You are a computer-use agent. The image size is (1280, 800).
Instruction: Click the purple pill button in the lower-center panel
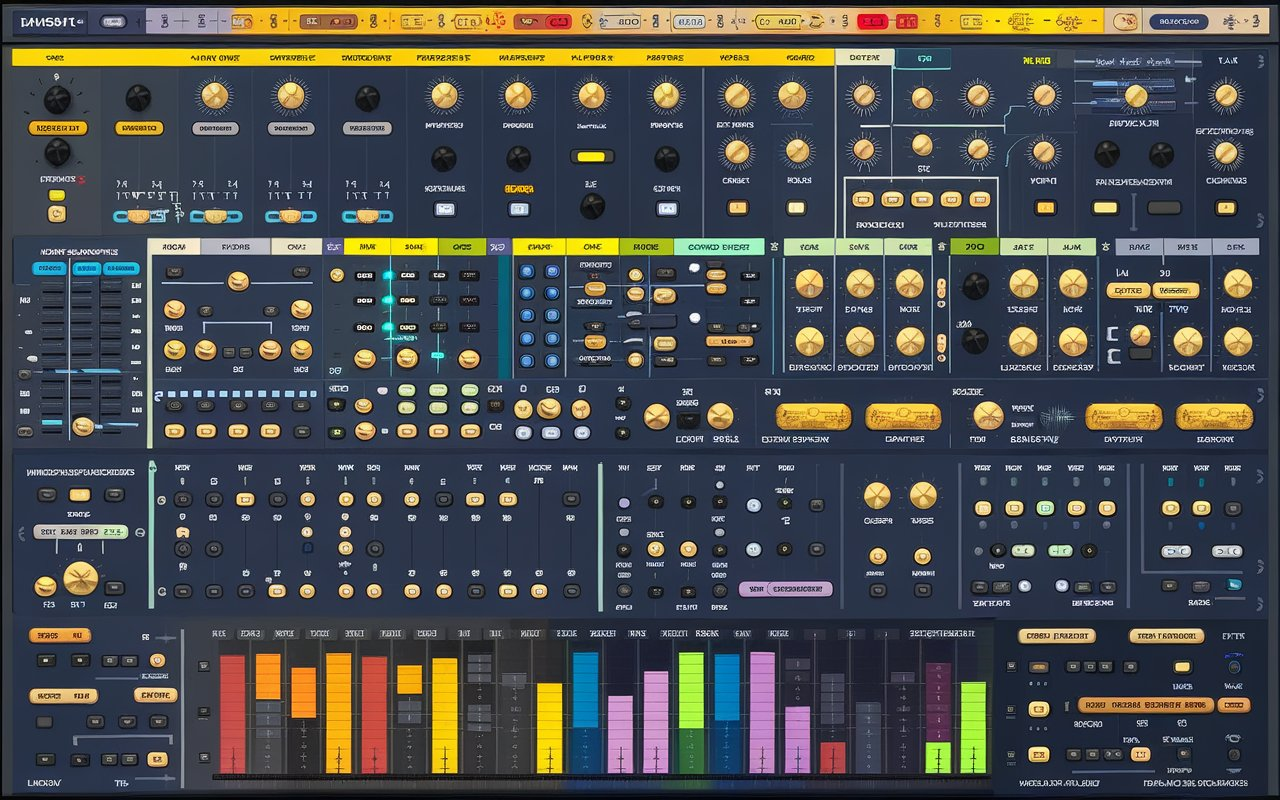point(786,589)
